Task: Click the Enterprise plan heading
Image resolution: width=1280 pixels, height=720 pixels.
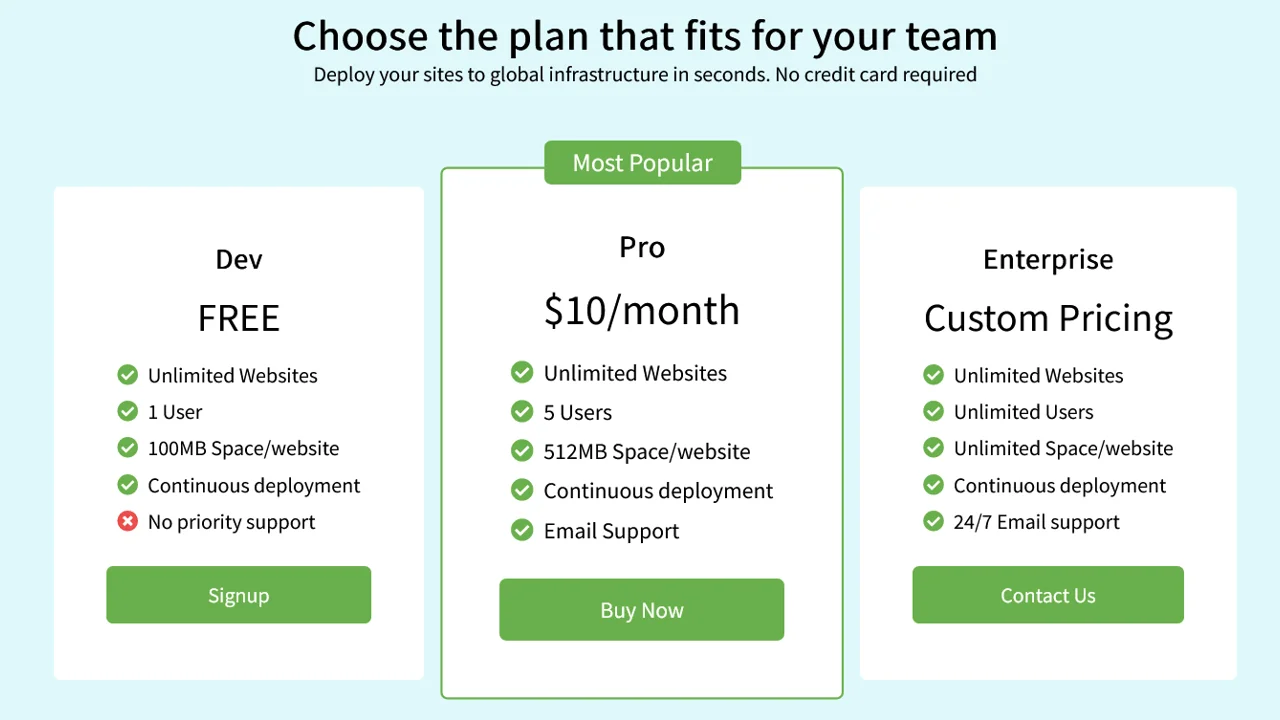Action: (x=1047, y=259)
